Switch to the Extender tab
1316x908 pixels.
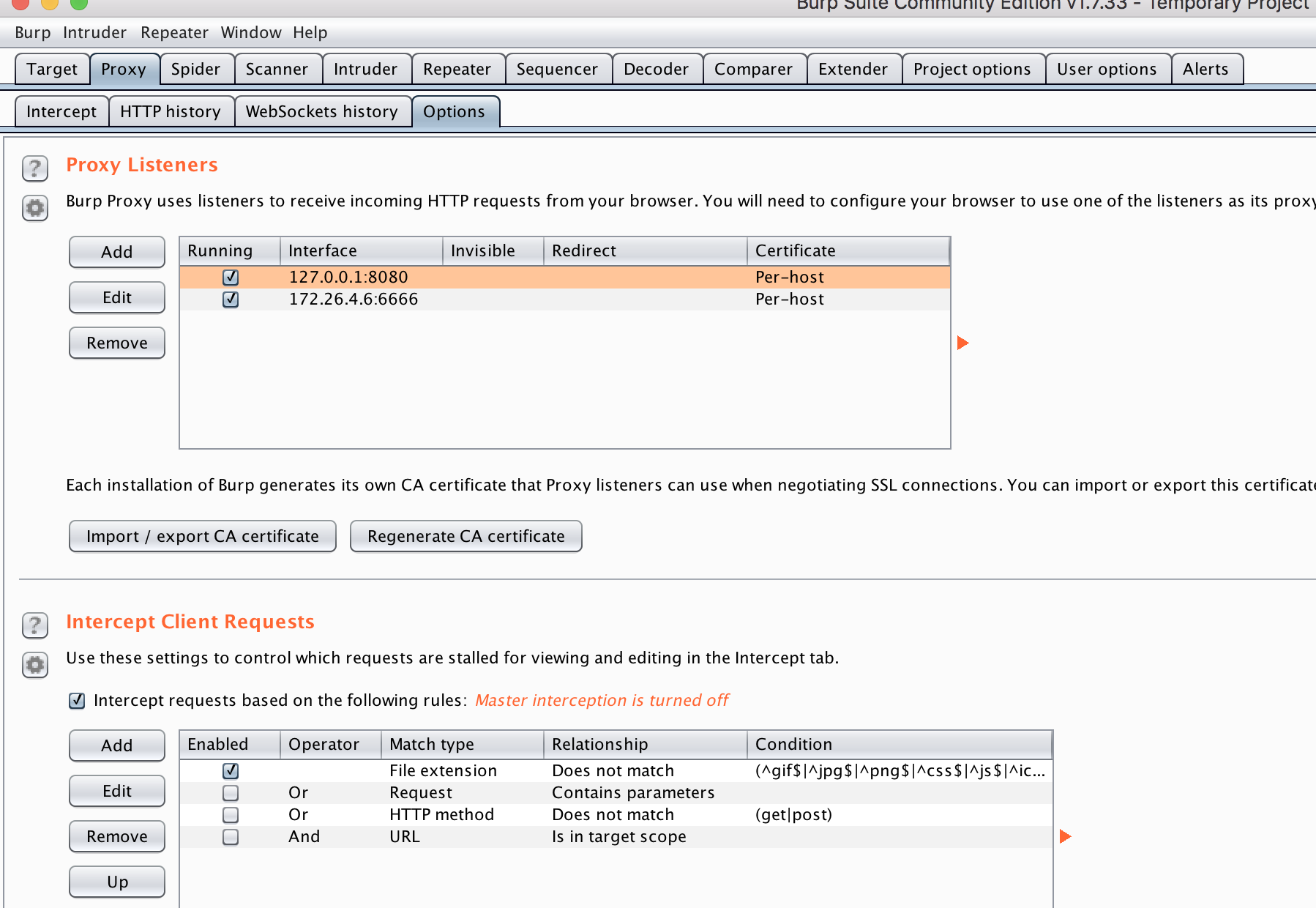853,69
